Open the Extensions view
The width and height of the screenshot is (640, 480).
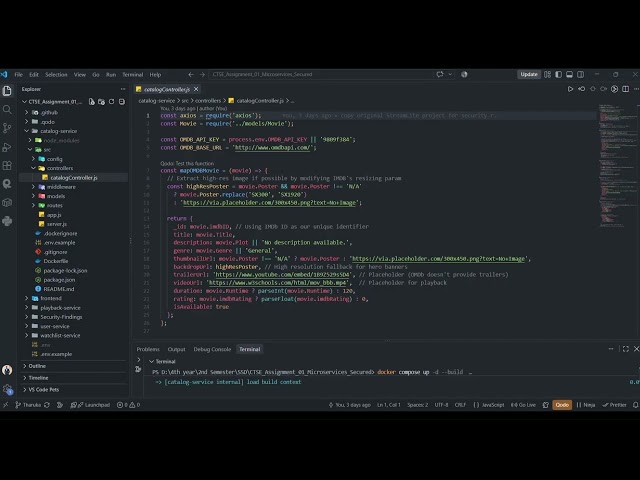pyautogui.click(x=7, y=165)
